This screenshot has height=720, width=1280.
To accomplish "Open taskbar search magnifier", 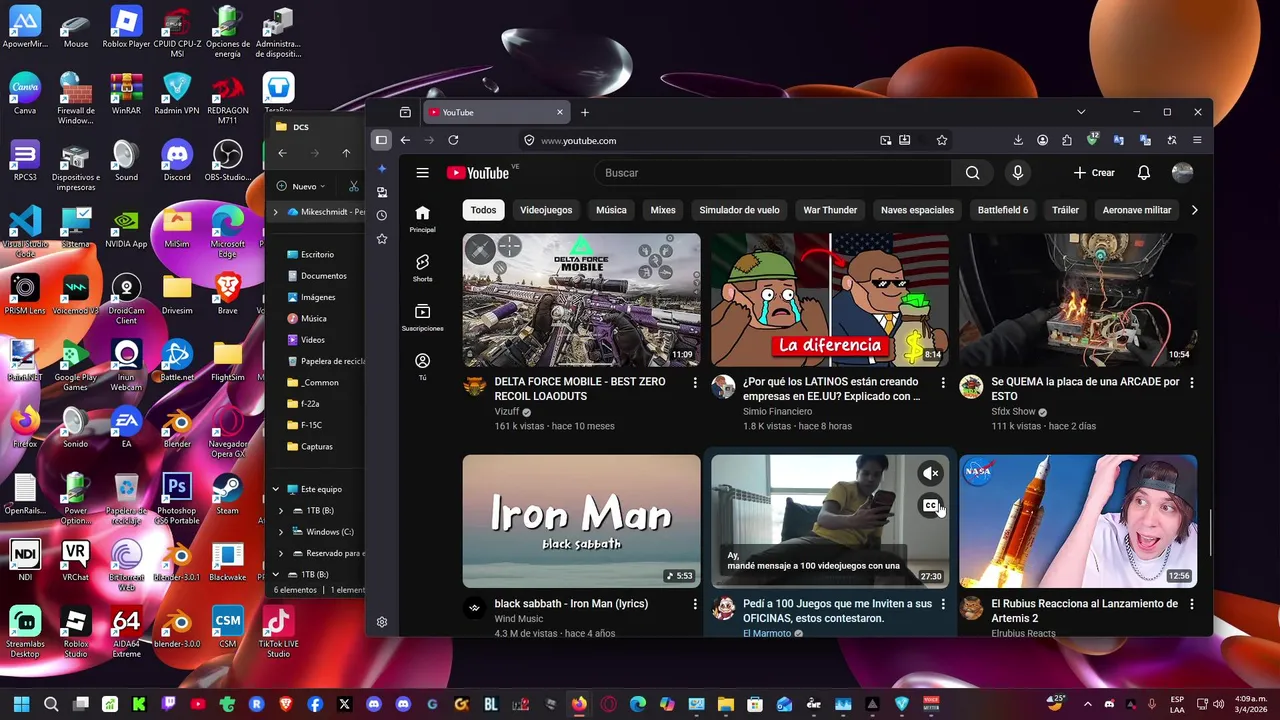I will [x=51, y=704].
